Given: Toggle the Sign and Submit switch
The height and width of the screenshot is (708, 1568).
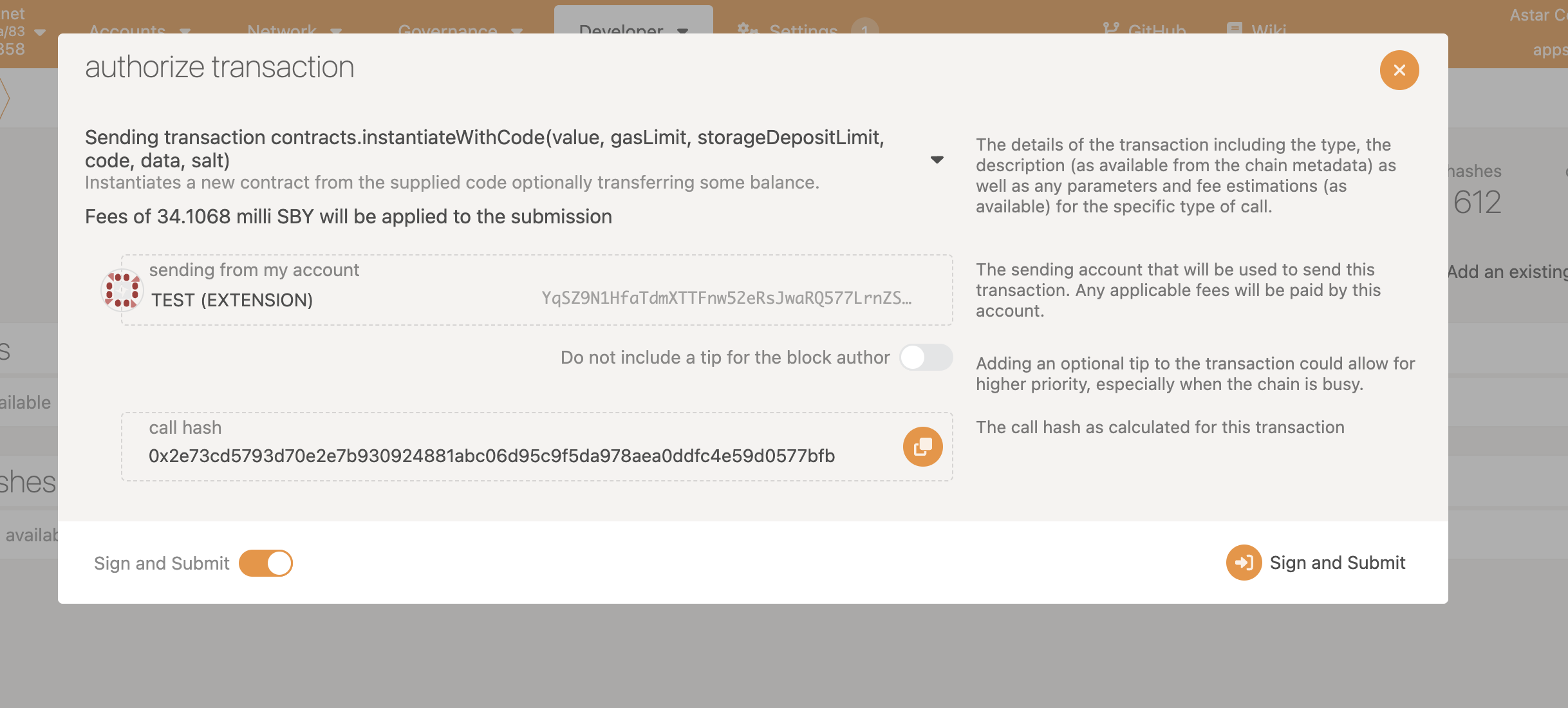Looking at the screenshot, I should tap(266, 563).
